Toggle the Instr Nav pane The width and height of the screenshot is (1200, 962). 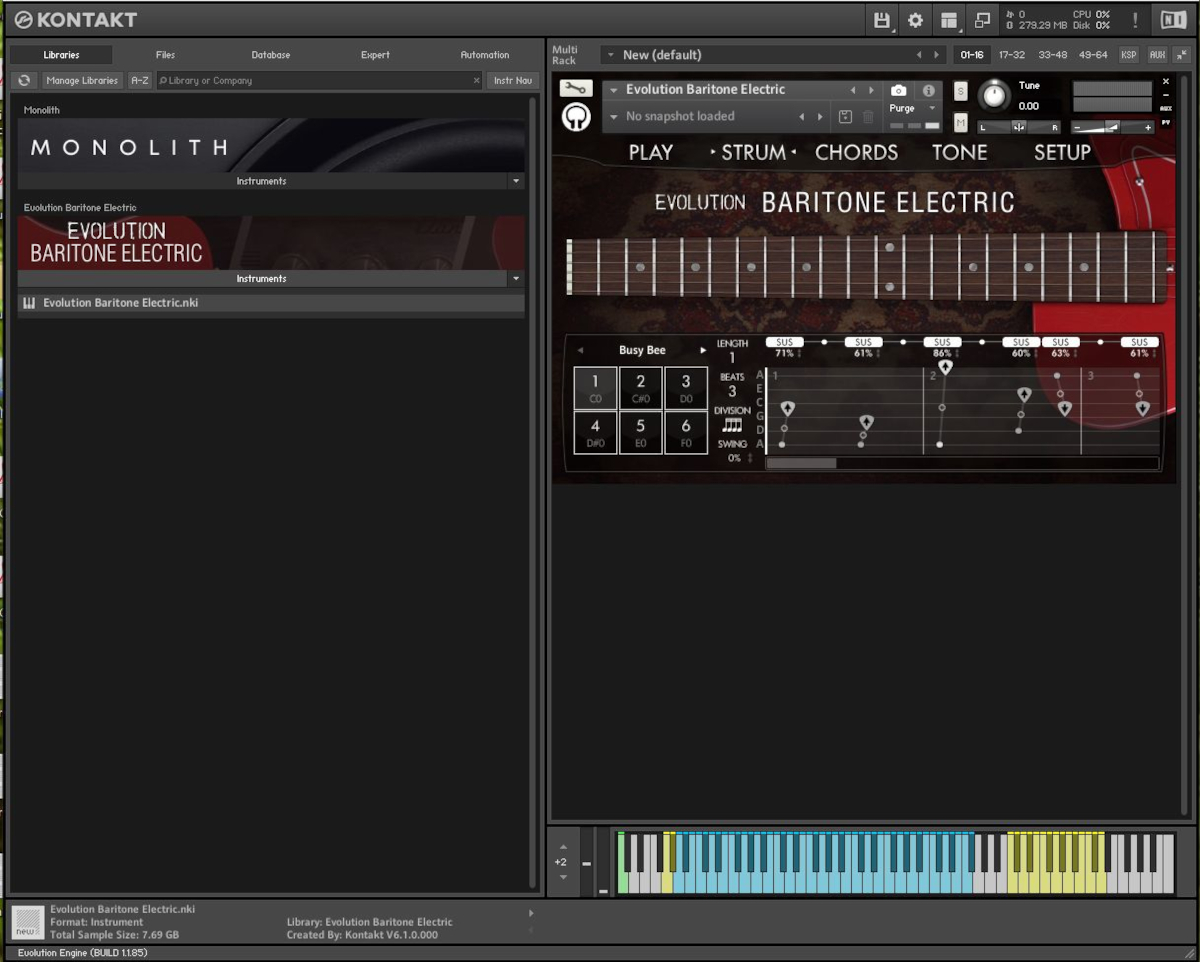pos(513,80)
